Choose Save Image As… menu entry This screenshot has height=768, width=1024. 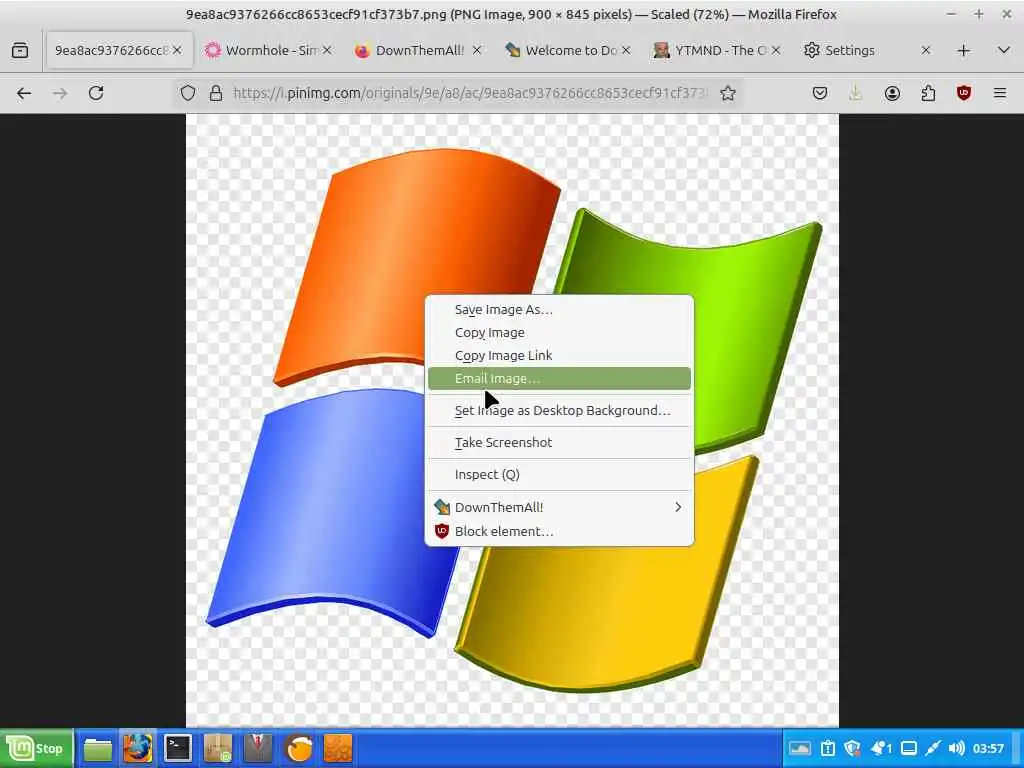click(559, 310)
